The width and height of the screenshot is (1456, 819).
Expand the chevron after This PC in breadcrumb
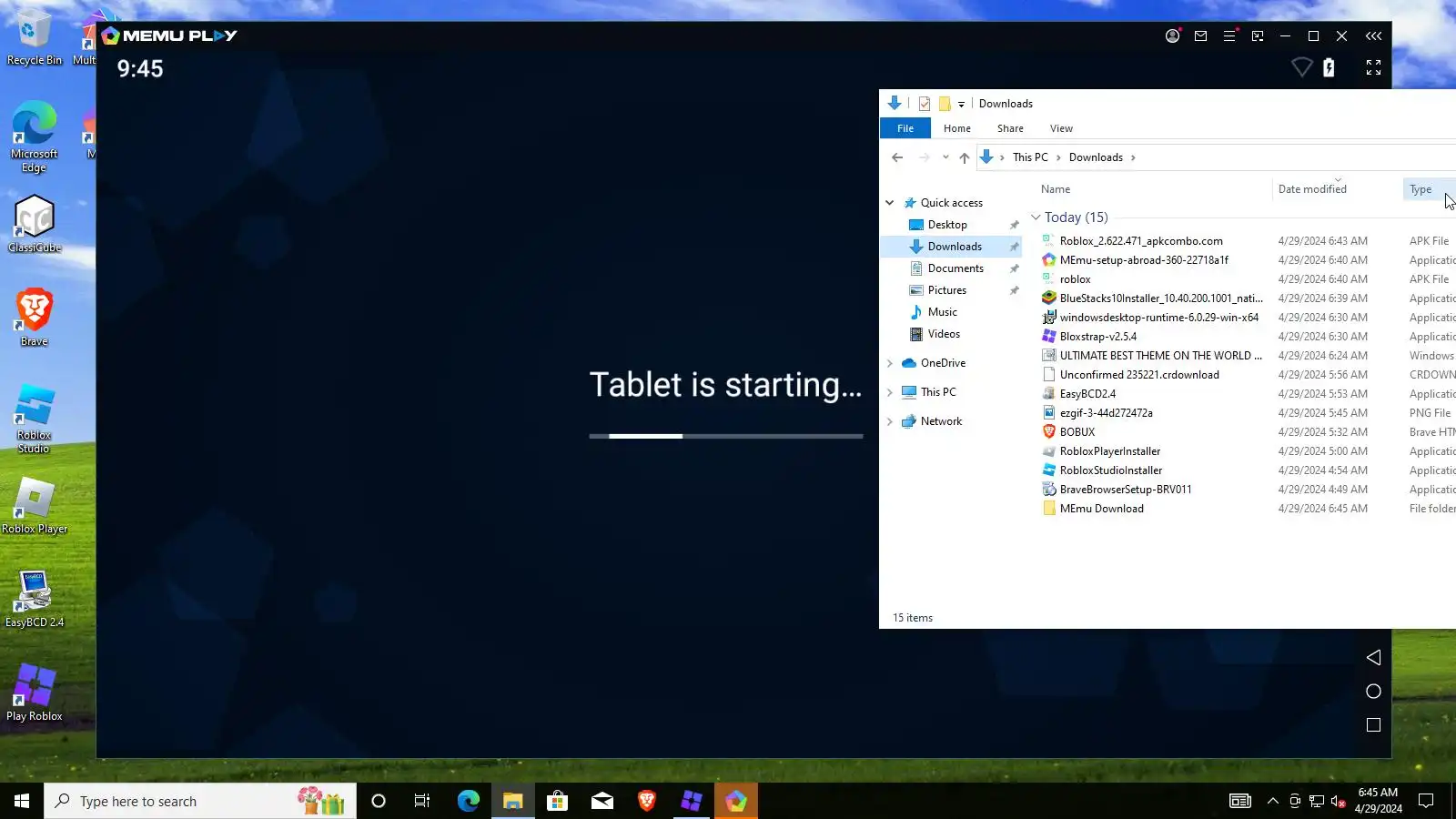click(1058, 157)
